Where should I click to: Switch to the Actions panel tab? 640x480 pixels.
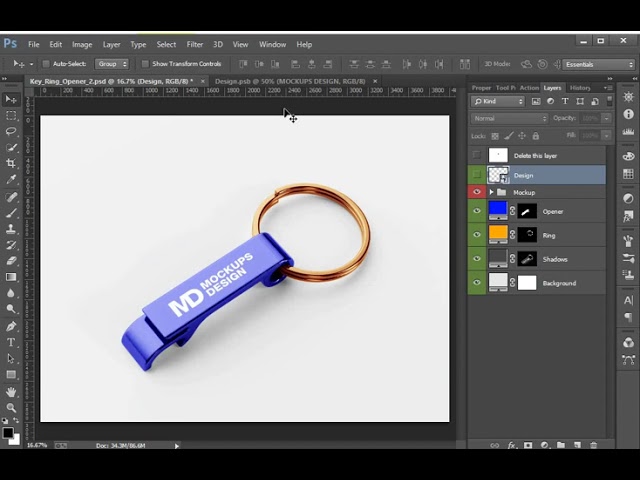tap(529, 88)
